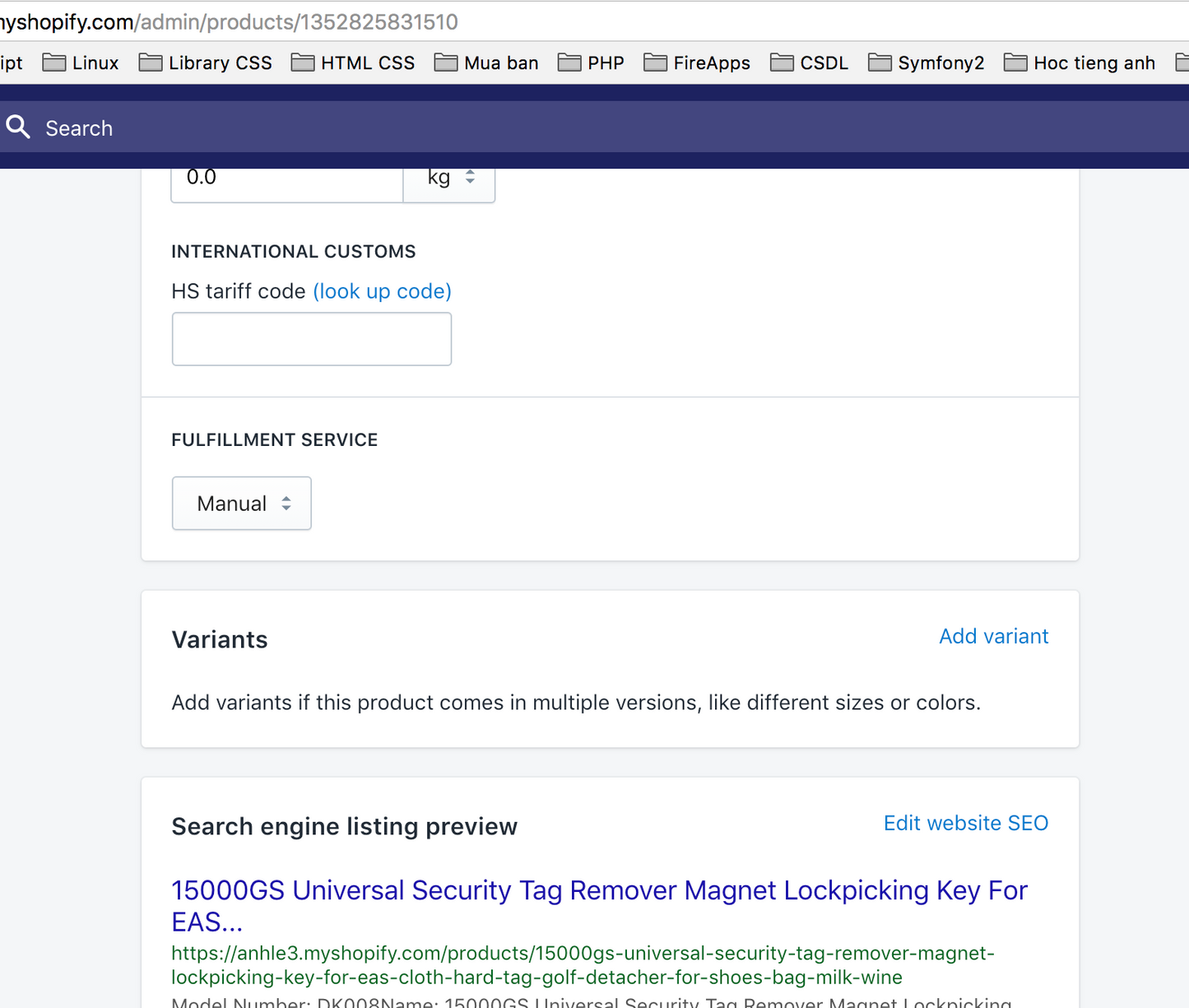Open the Hoc tieng anh bookmarks folder
This screenshot has width=1189, height=1008.
coord(1080,63)
